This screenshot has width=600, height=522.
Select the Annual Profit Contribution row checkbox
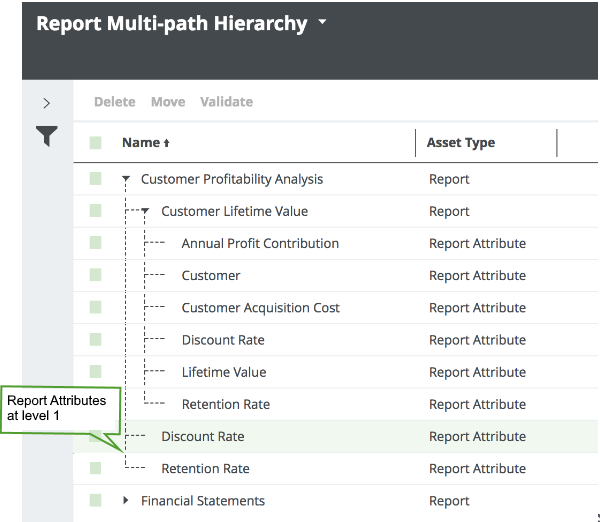[95, 243]
